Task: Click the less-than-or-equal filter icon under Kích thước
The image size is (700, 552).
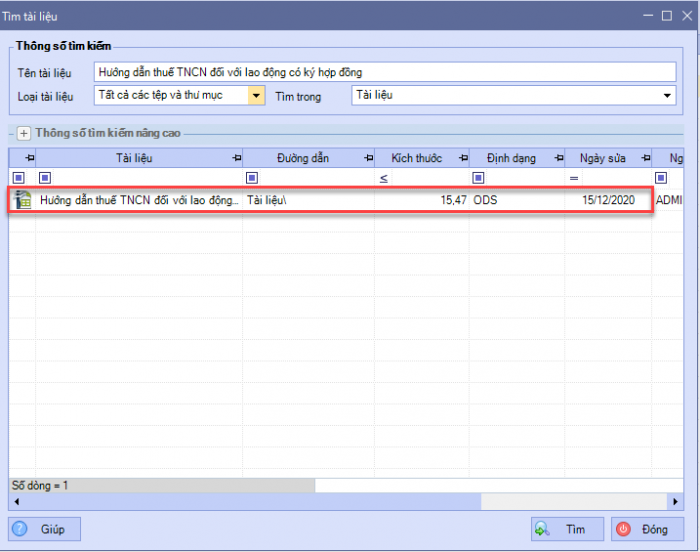Action: (x=383, y=178)
